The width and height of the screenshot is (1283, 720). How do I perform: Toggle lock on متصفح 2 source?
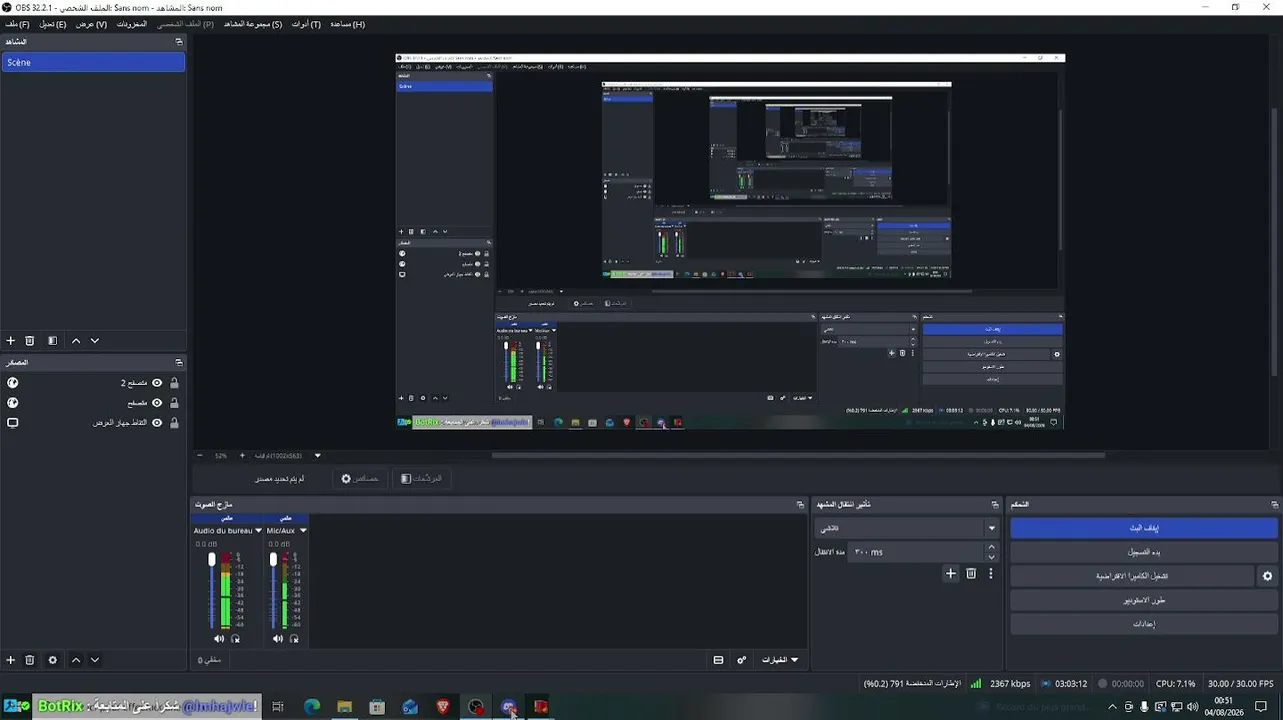(174, 383)
